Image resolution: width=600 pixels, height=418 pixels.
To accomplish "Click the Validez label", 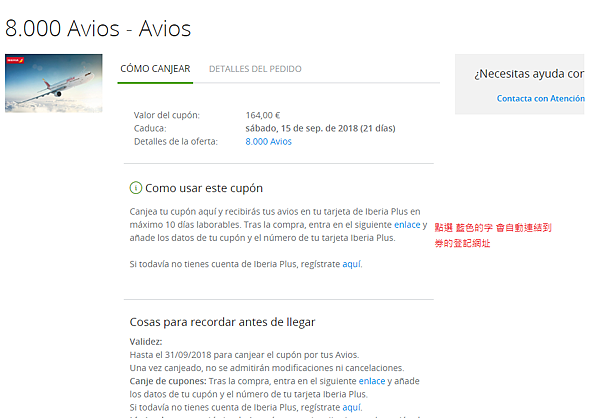I will [146, 341].
